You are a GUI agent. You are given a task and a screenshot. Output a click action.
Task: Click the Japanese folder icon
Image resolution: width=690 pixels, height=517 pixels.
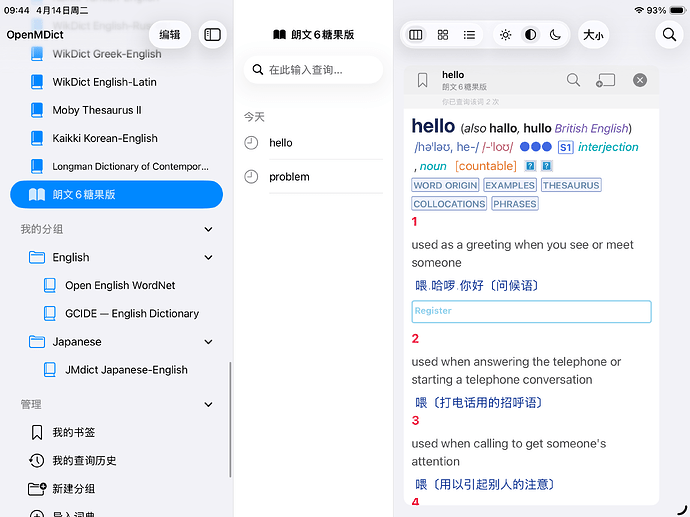tap(37, 342)
